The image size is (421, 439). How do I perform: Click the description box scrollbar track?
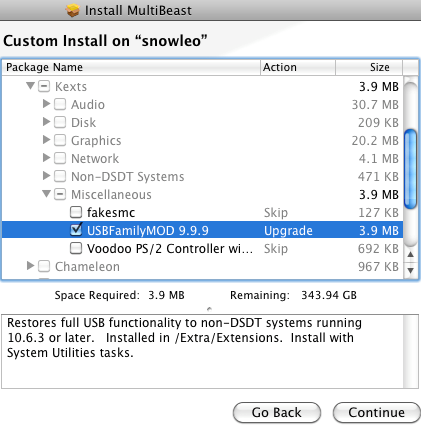pos(411,351)
